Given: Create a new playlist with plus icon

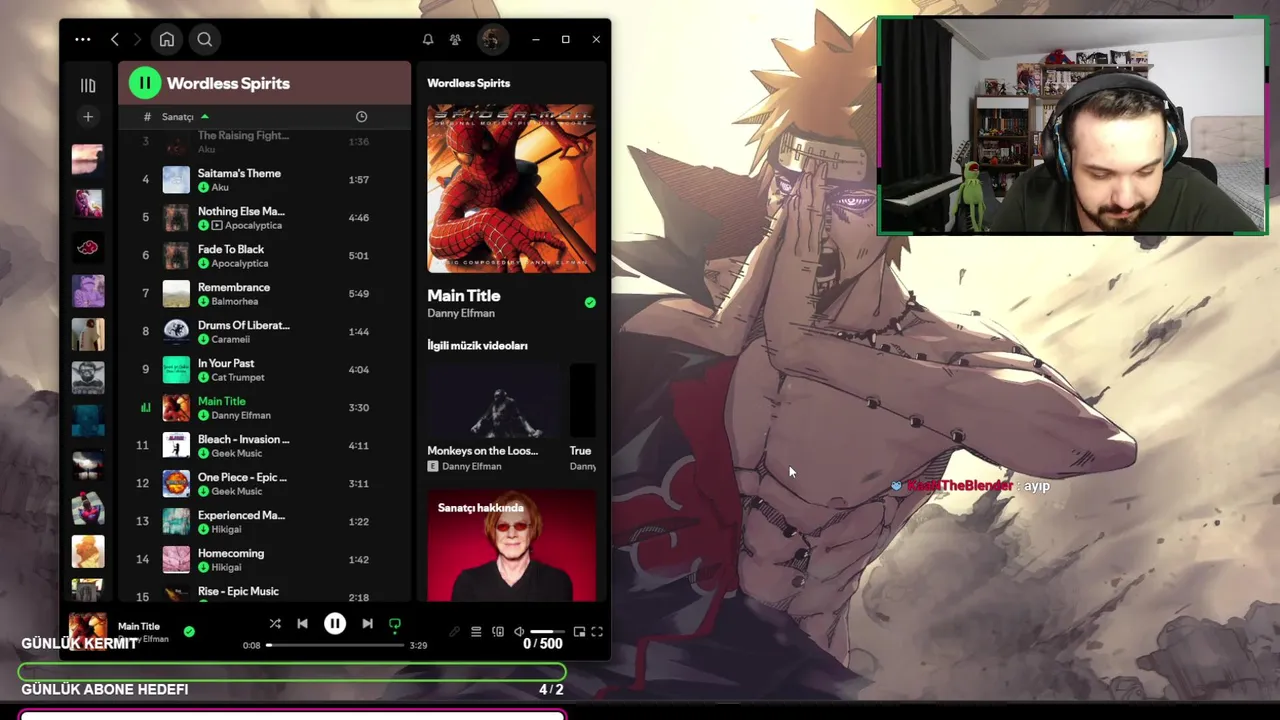Looking at the screenshot, I should [x=88, y=117].
